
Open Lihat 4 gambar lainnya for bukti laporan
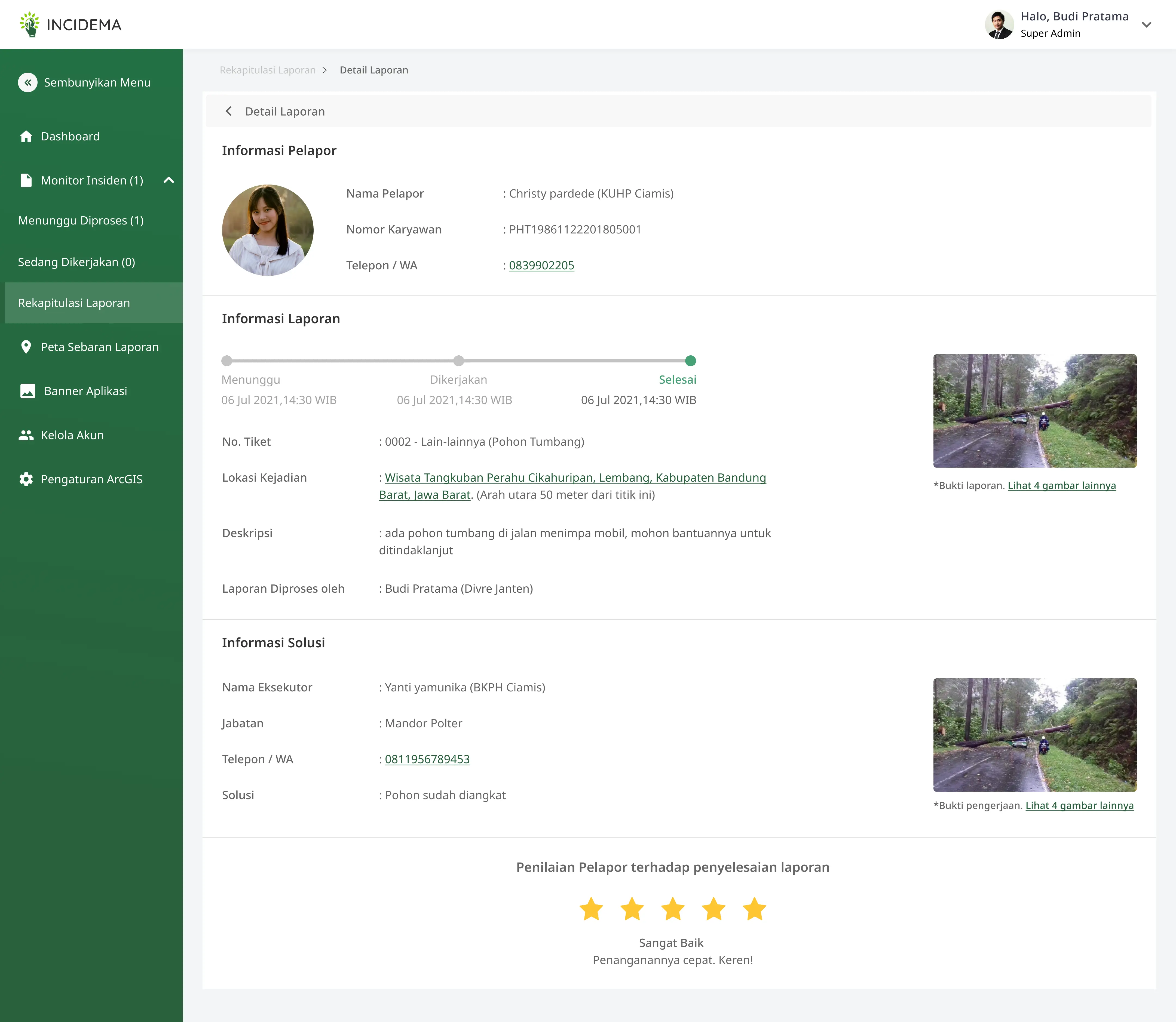click(1062, 485)
